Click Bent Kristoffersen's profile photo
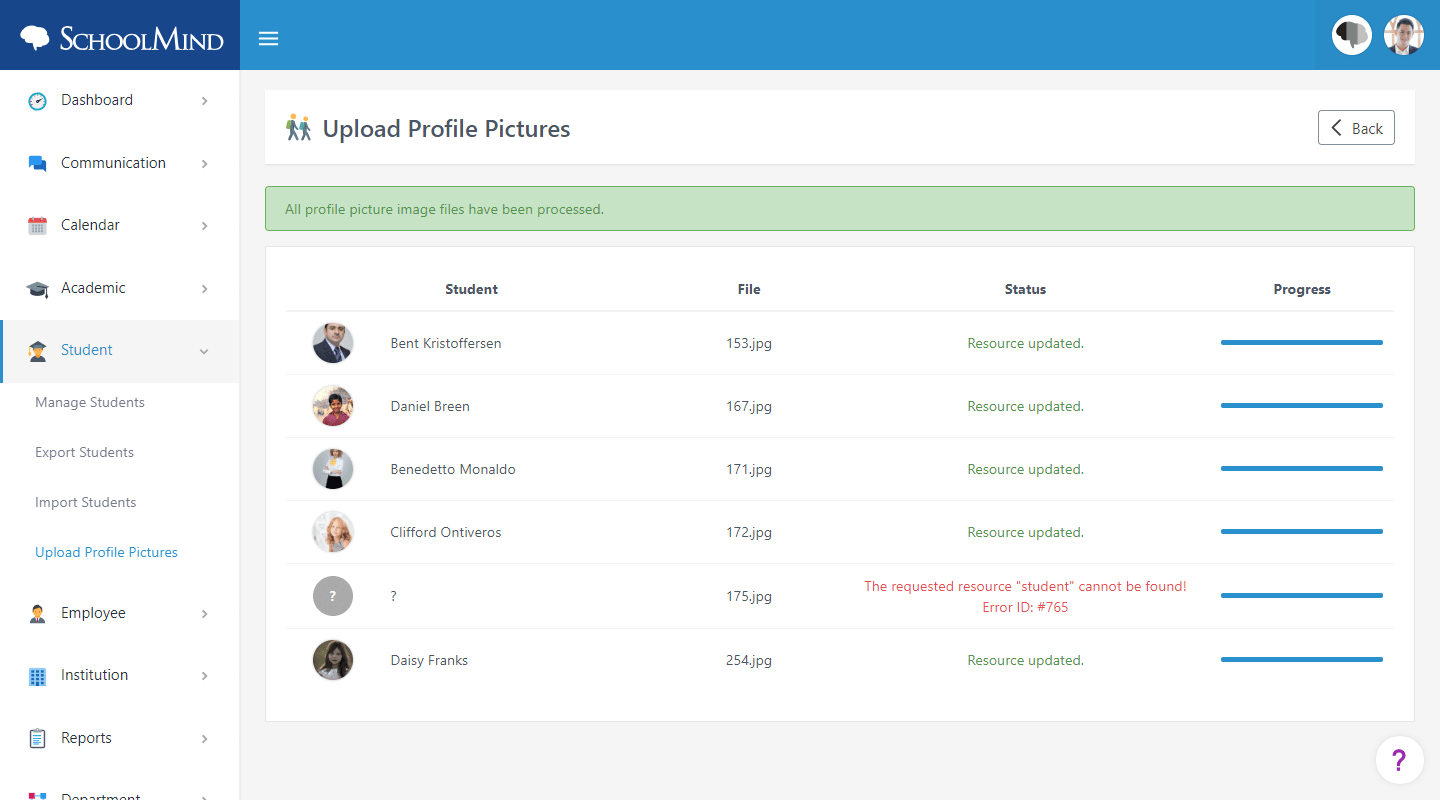This screenshot has height=800, width=1440. pos(333,343)
